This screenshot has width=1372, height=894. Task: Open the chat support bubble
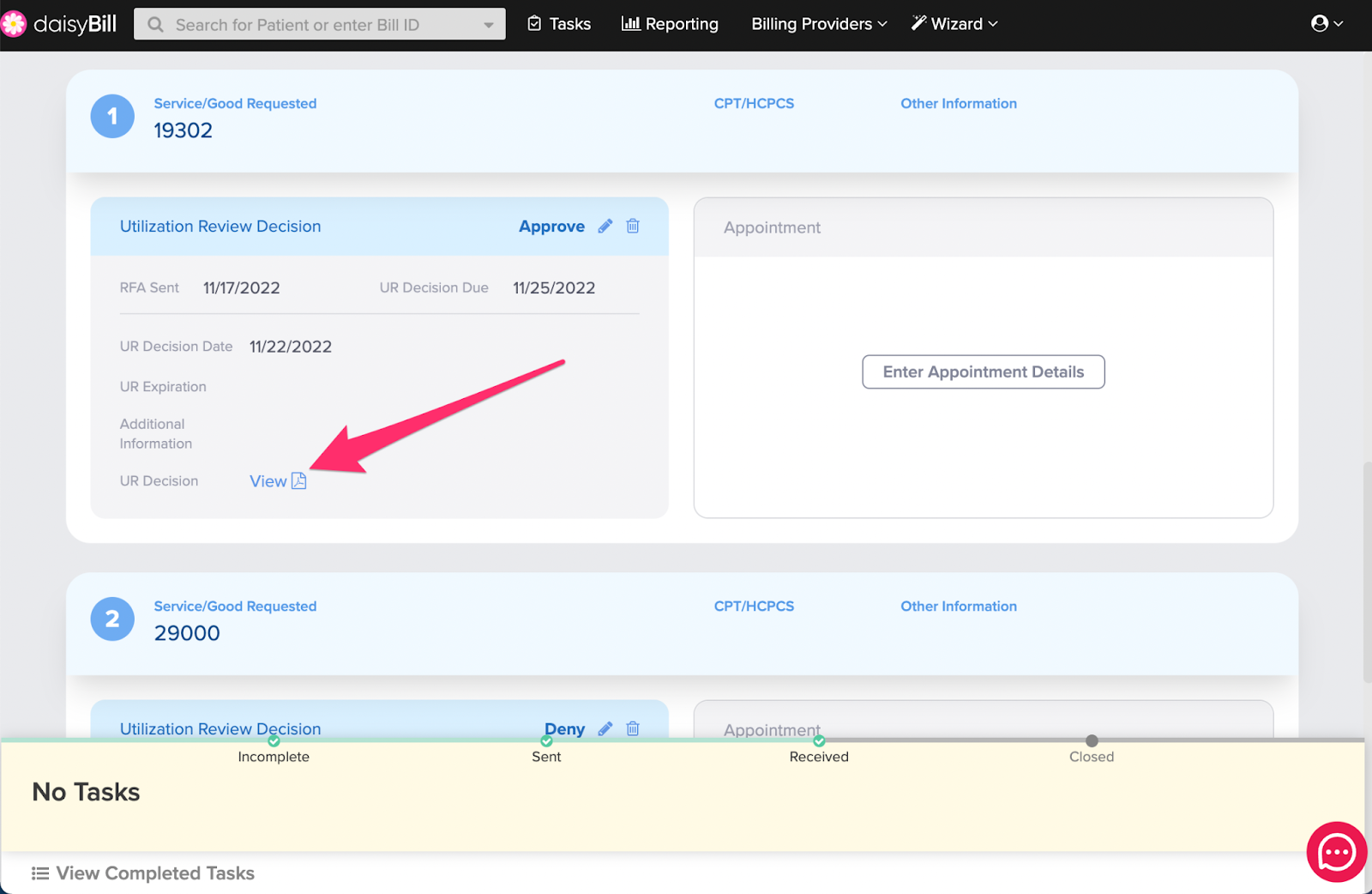click(x=1336, y=852)
